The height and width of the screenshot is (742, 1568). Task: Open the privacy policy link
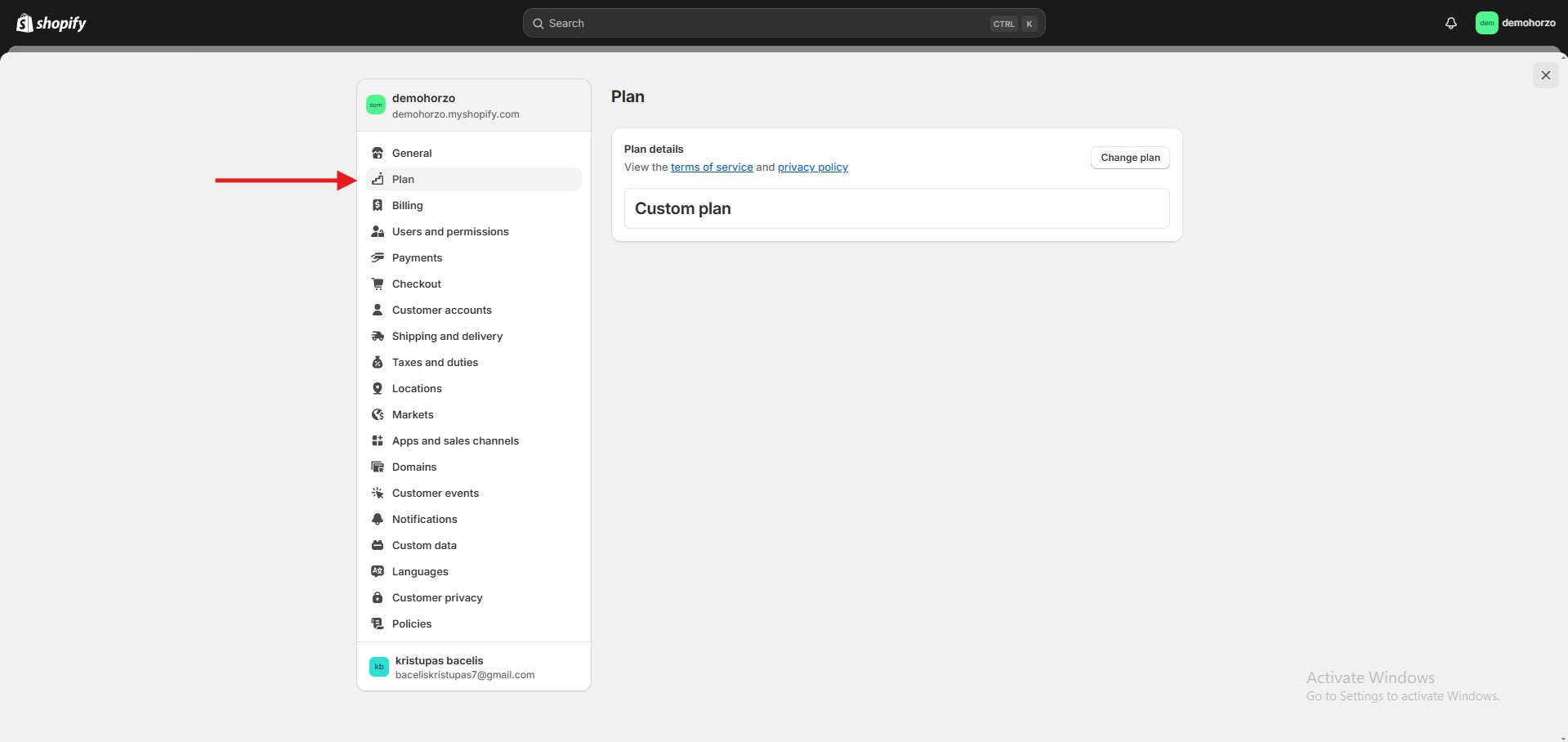[812, 167]
